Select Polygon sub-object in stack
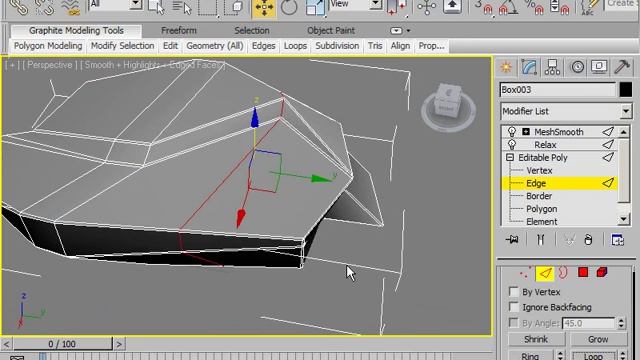This screenshot has width=640, height=360. click(x=542, y=209)
